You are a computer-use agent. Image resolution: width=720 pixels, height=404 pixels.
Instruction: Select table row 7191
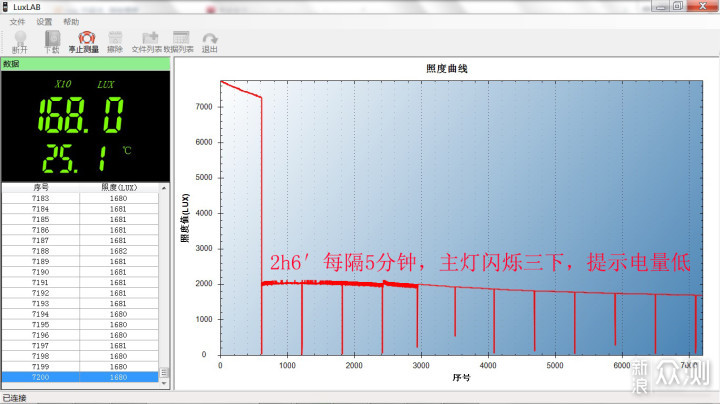pyautogui.click(x=80, y=283)
